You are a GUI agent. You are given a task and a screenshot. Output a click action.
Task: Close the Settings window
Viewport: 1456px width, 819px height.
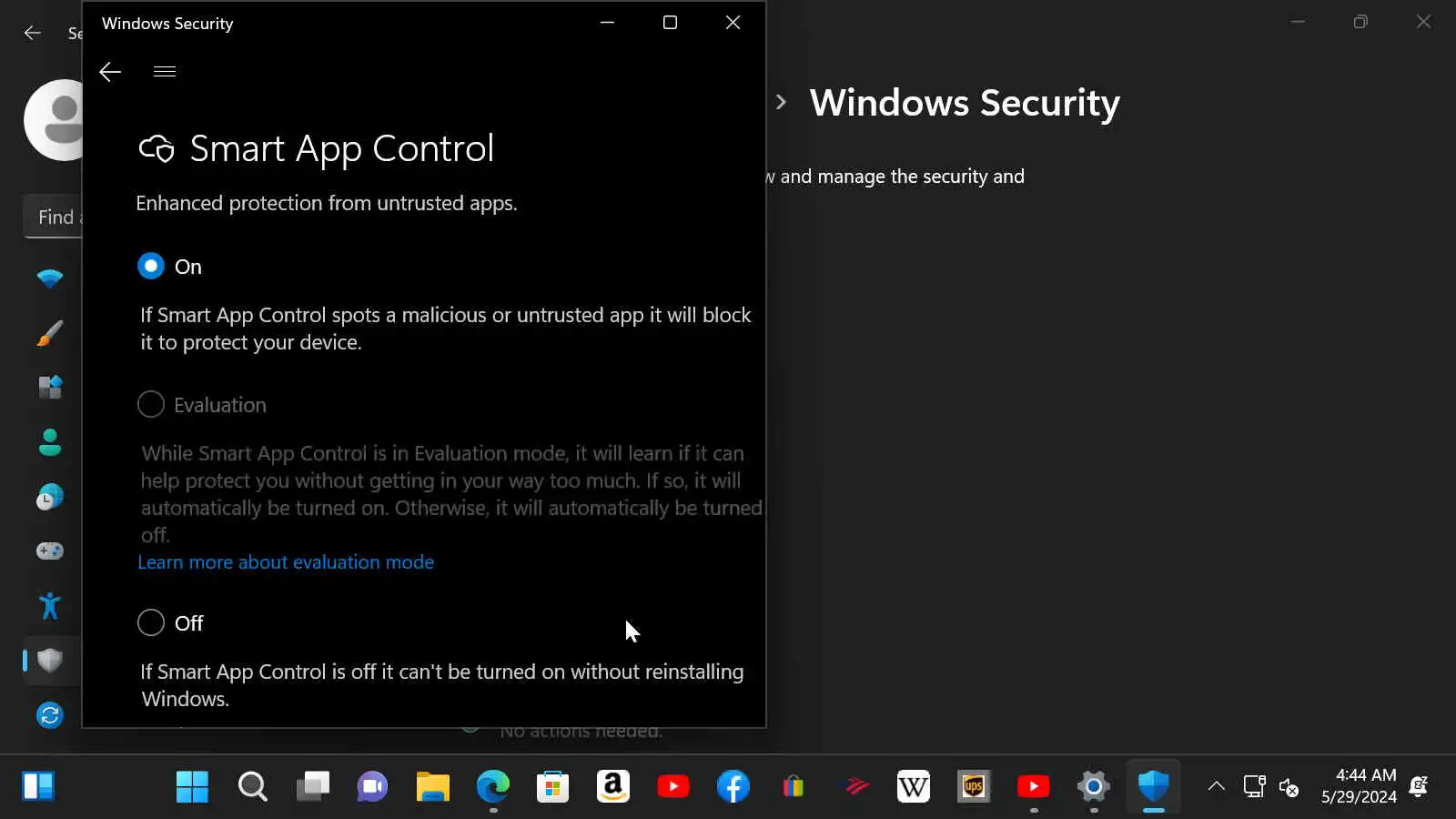coord(1423,22)
